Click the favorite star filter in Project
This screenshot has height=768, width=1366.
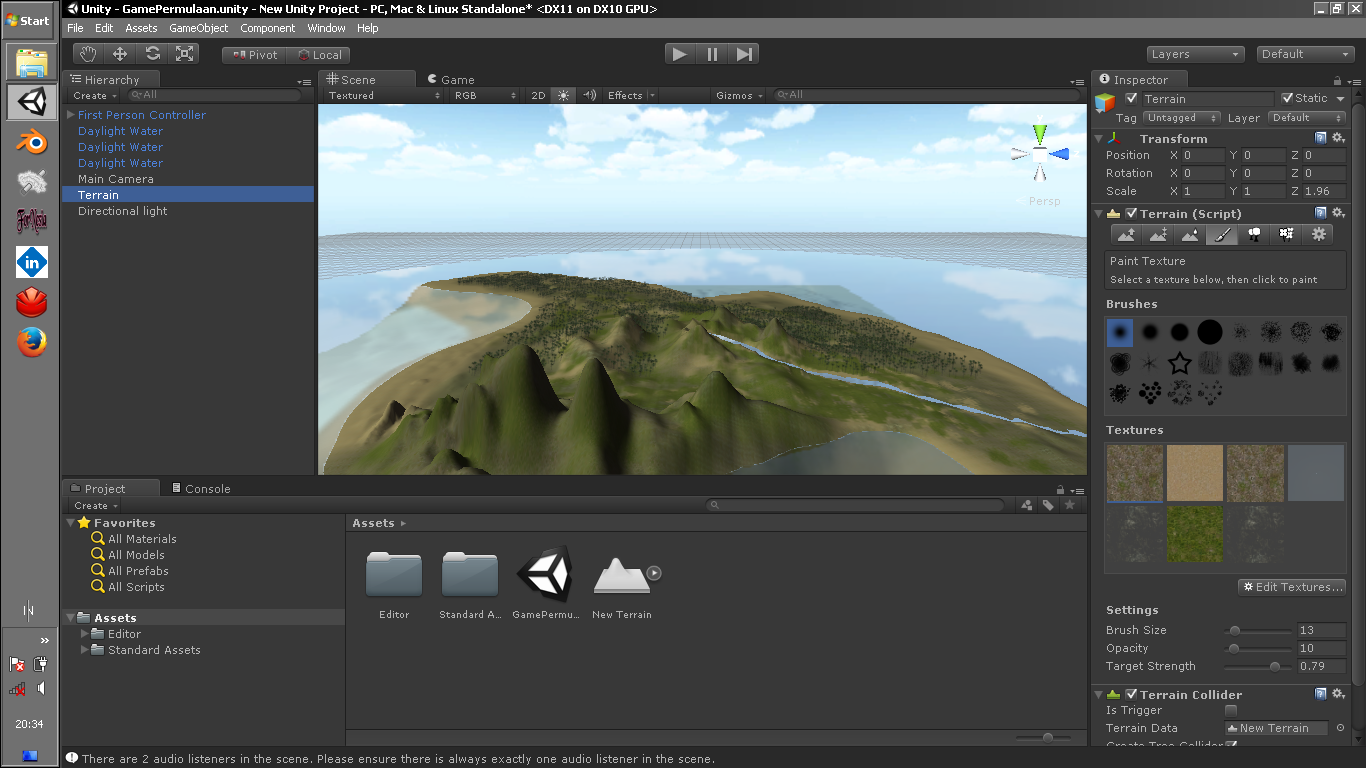[1069, 505]
